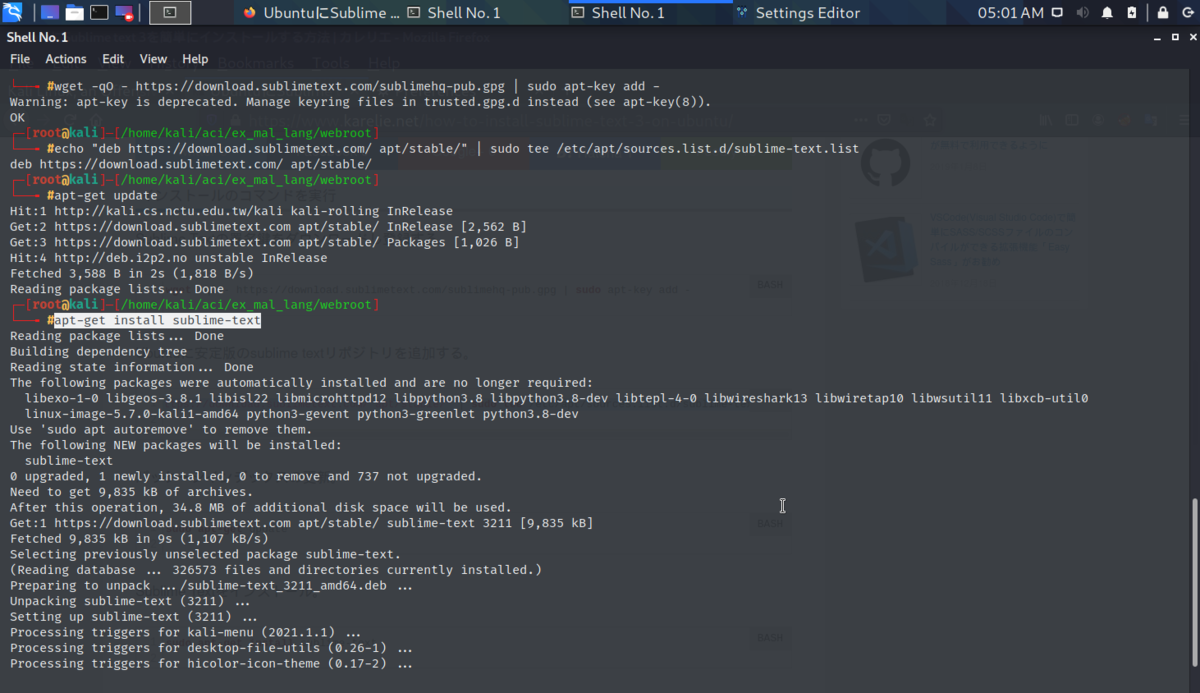
Task: Open the file manager panel launcher
Action: tap(74, 13)
